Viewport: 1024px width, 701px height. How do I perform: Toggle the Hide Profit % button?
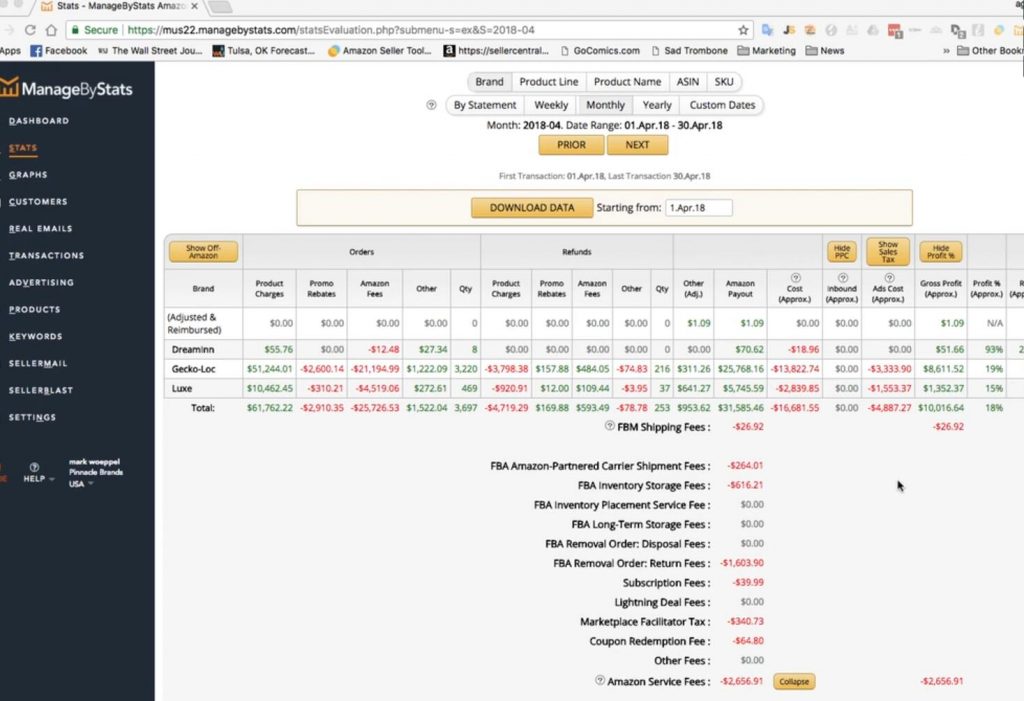coord(940,252)
